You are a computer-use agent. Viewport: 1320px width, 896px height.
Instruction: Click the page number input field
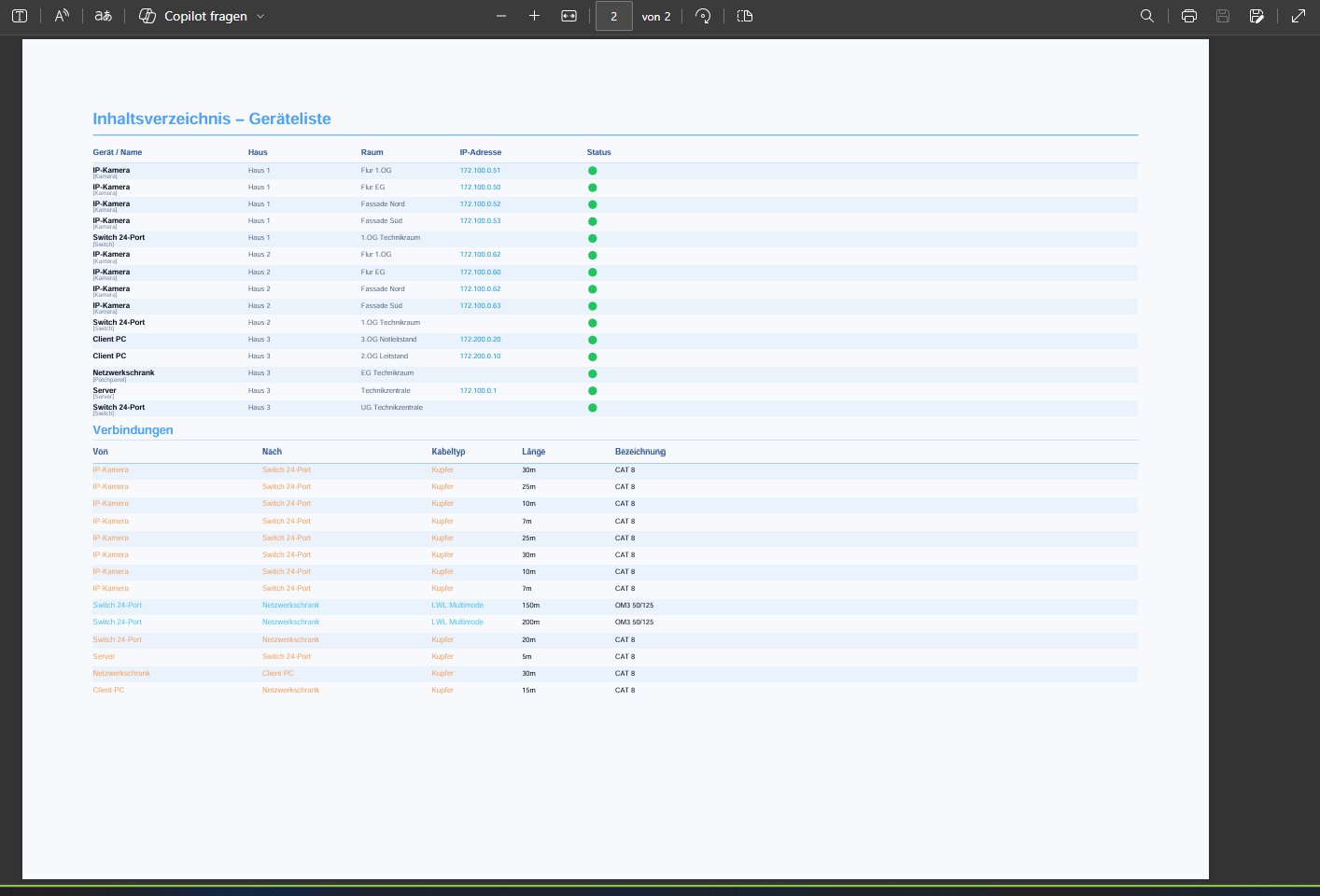click(613, 16)
